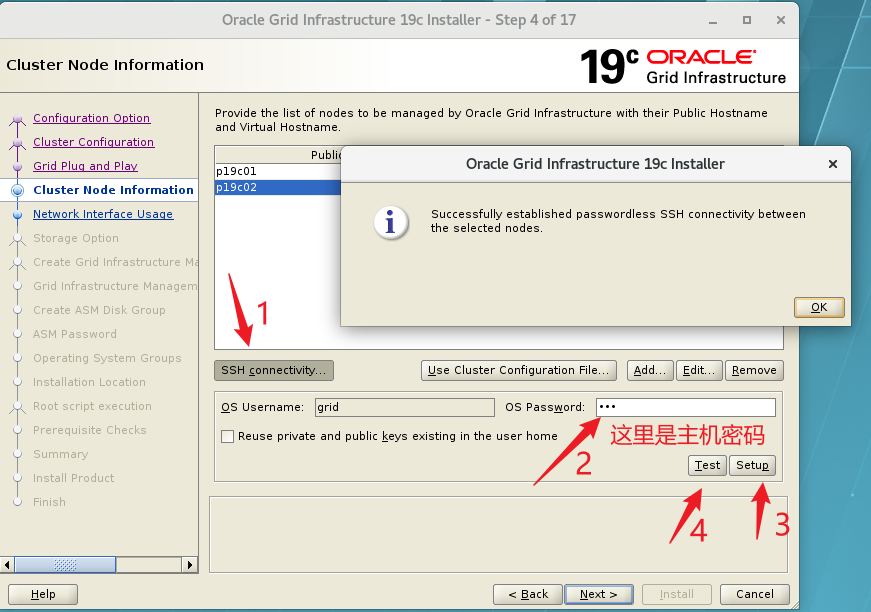The width and height of the screenshot is (871, 612).
Task: Click the Install button
Action: (x=677, y=594)
